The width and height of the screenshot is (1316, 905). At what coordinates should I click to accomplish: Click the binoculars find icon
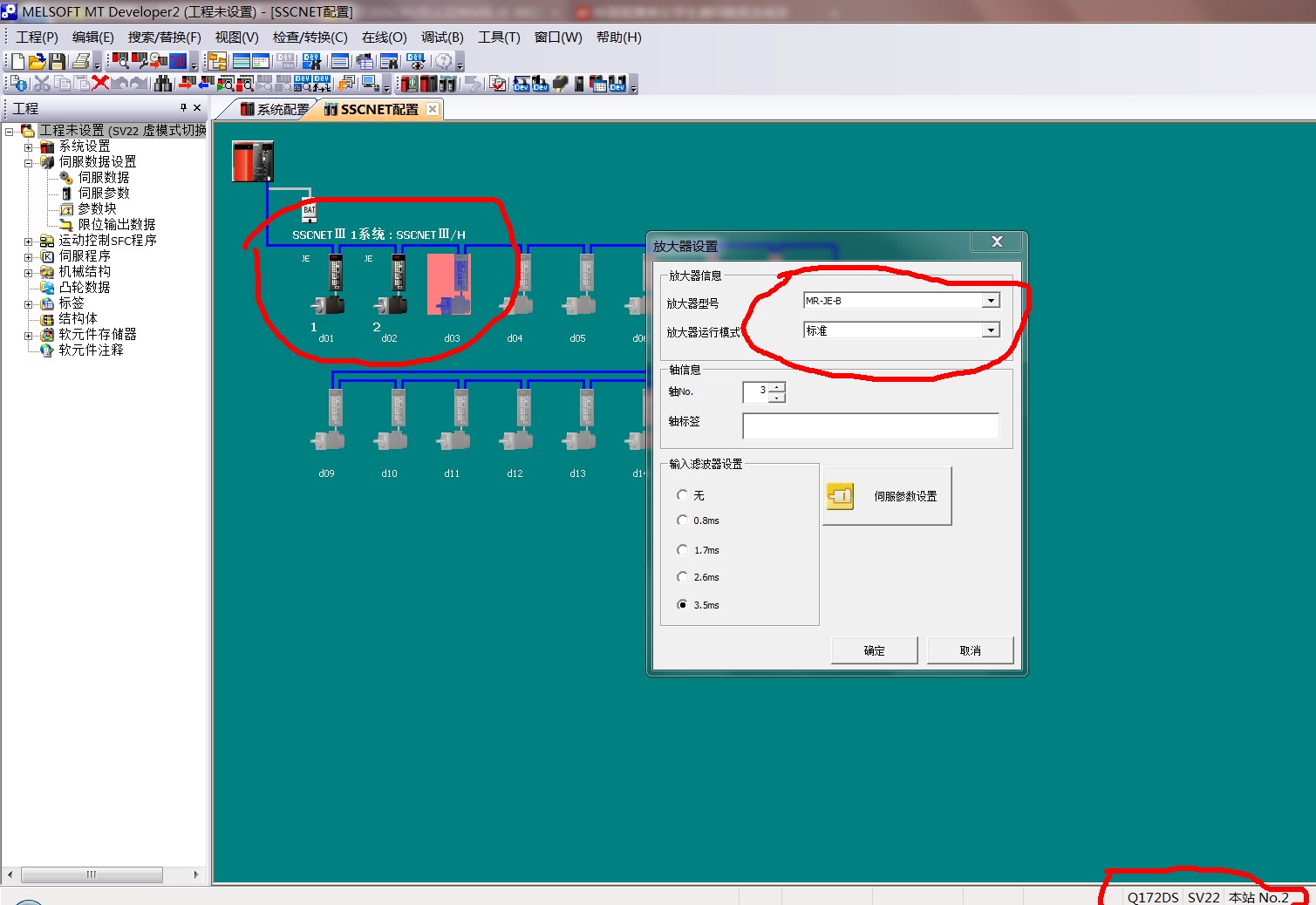click(163, 83)
